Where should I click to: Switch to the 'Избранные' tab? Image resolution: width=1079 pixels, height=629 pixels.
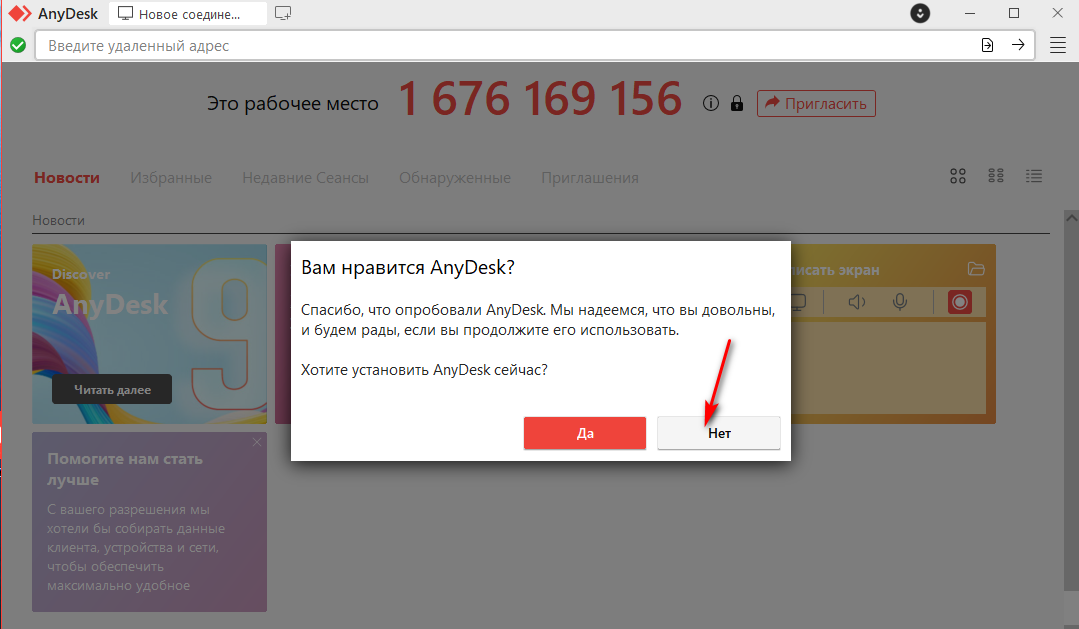coord(171,178)
